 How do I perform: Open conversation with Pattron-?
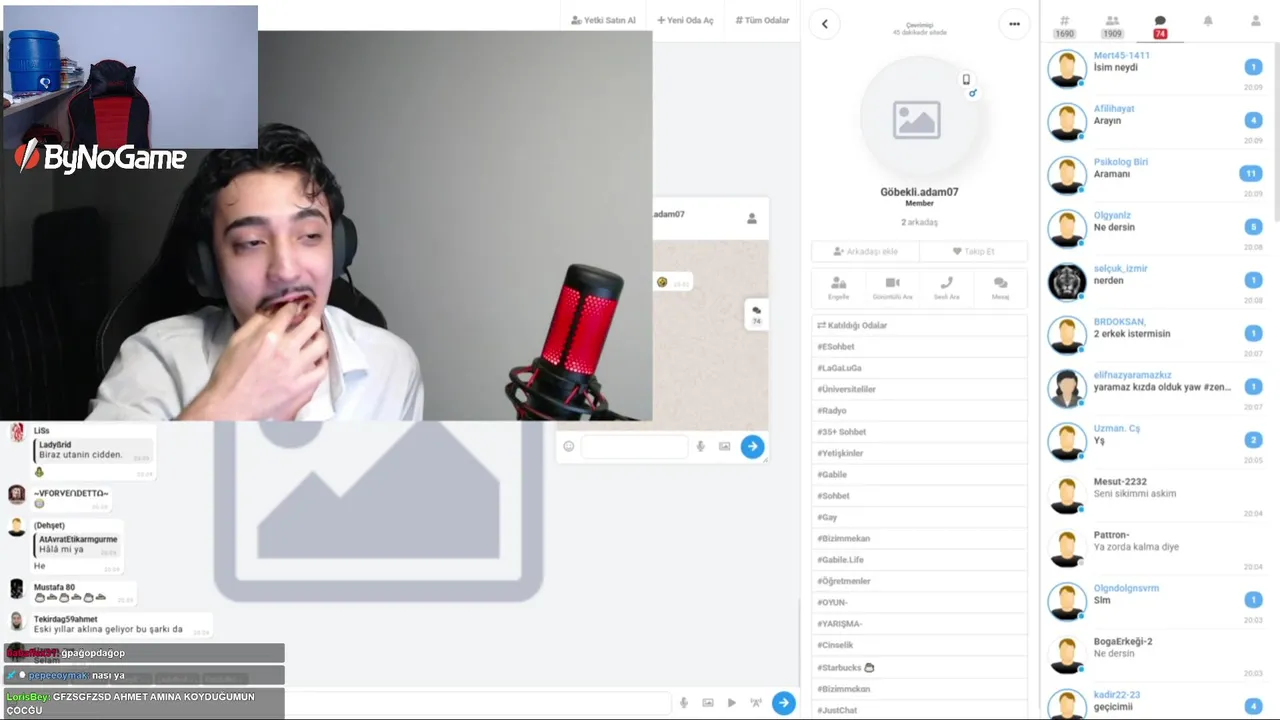(x=1156, y=547)
